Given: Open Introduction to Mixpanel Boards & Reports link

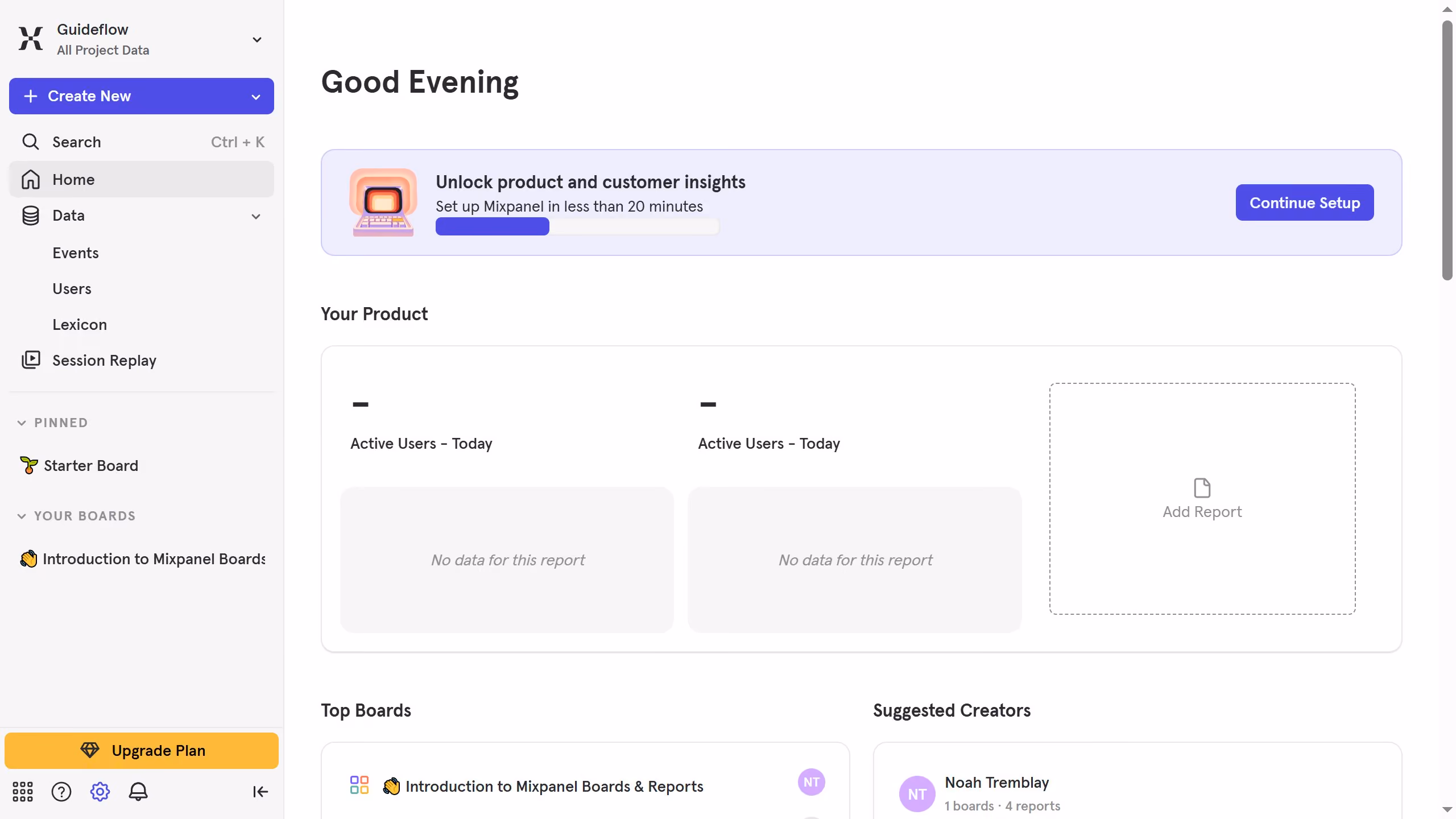Looking at the screenshot, I should point(555,786).
